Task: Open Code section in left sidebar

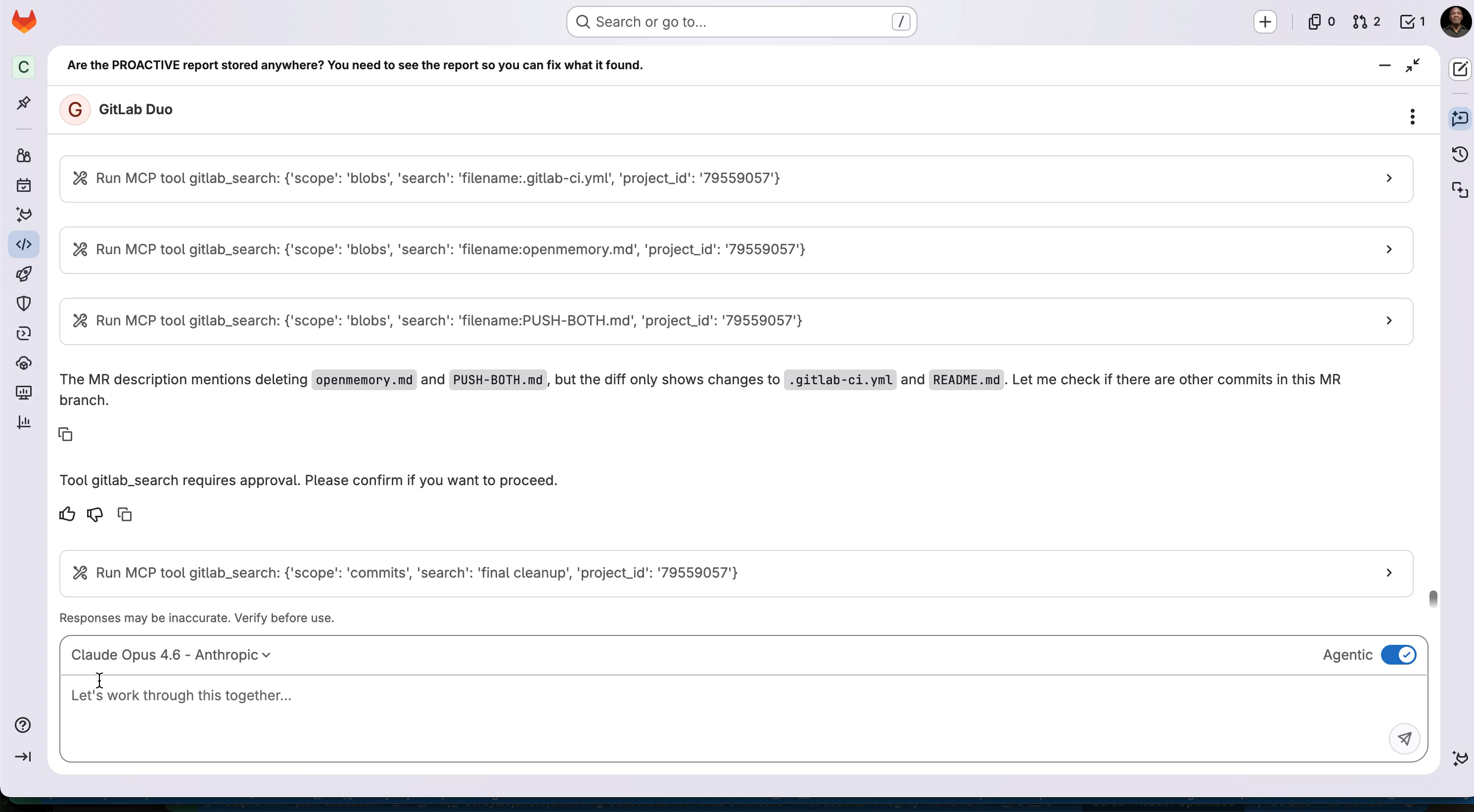Action: (23, 244)
